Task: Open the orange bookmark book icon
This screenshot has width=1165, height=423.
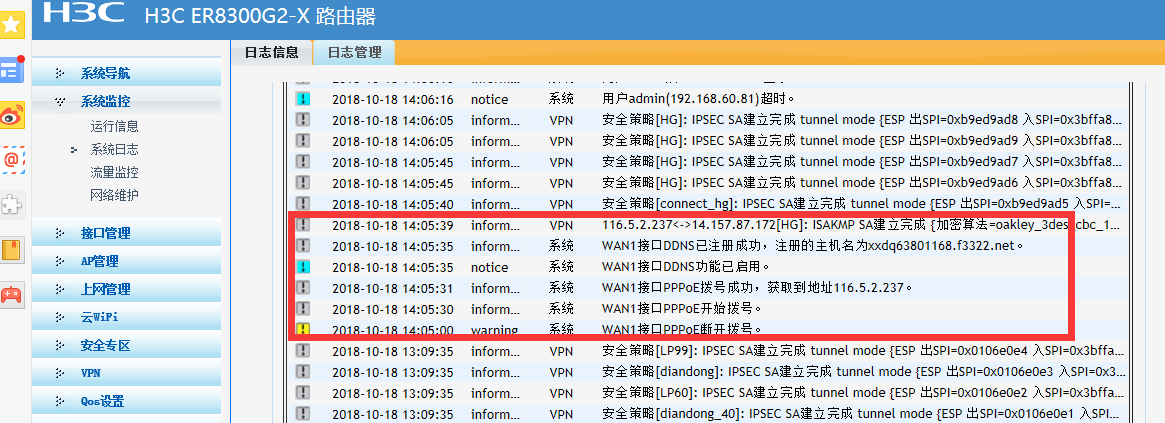Action: (x=11, y=250)
